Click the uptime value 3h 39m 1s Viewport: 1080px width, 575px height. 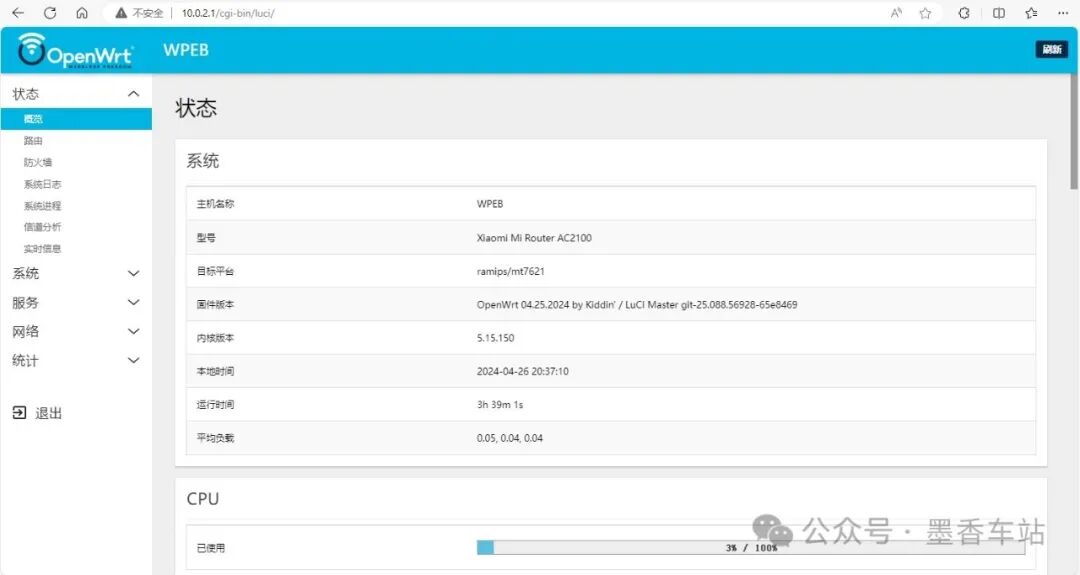(x=500, y=405)
